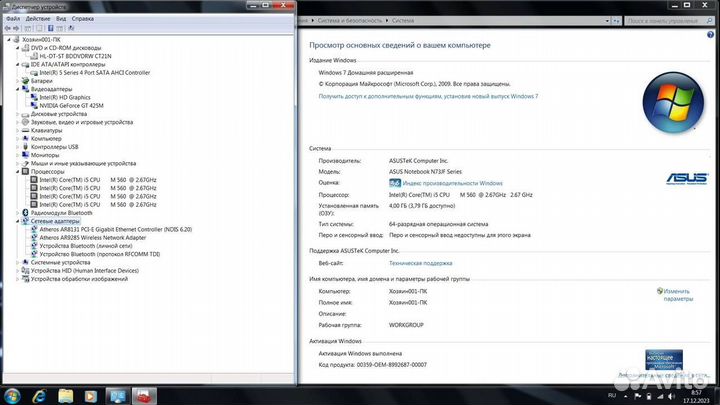The height and width of the screenshot is (405, 720).
Task: Open address bar history dropdown in System window
Action: (x=607, y=21)
